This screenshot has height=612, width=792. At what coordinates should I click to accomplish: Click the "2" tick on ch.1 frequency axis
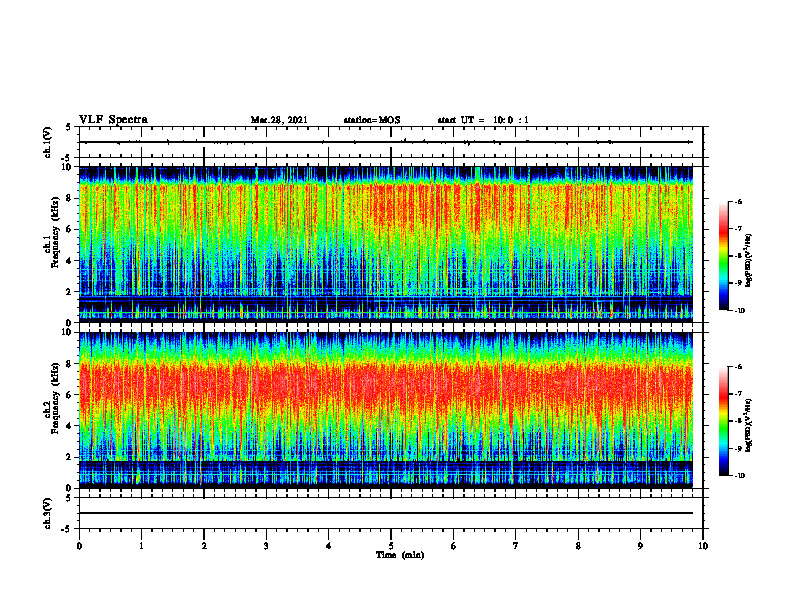pyautogui.click(x=70, y=292)
